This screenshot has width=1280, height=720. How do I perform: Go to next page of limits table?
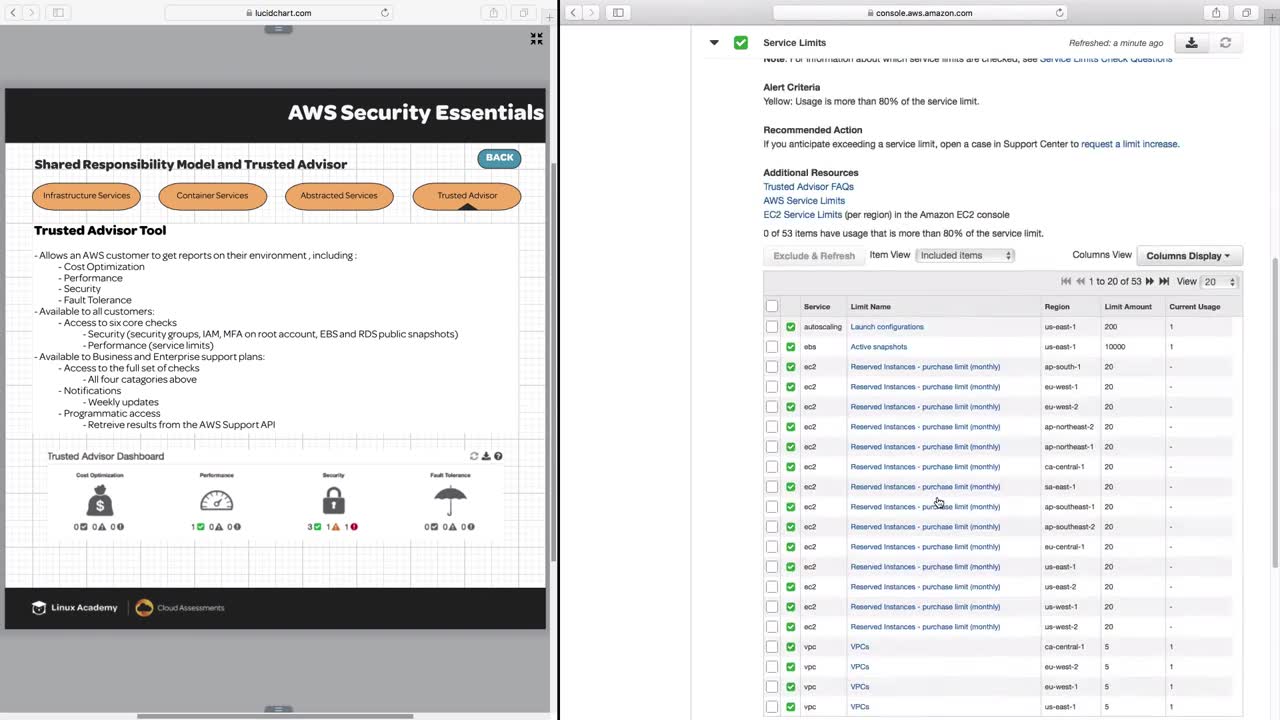[1150, 282]
